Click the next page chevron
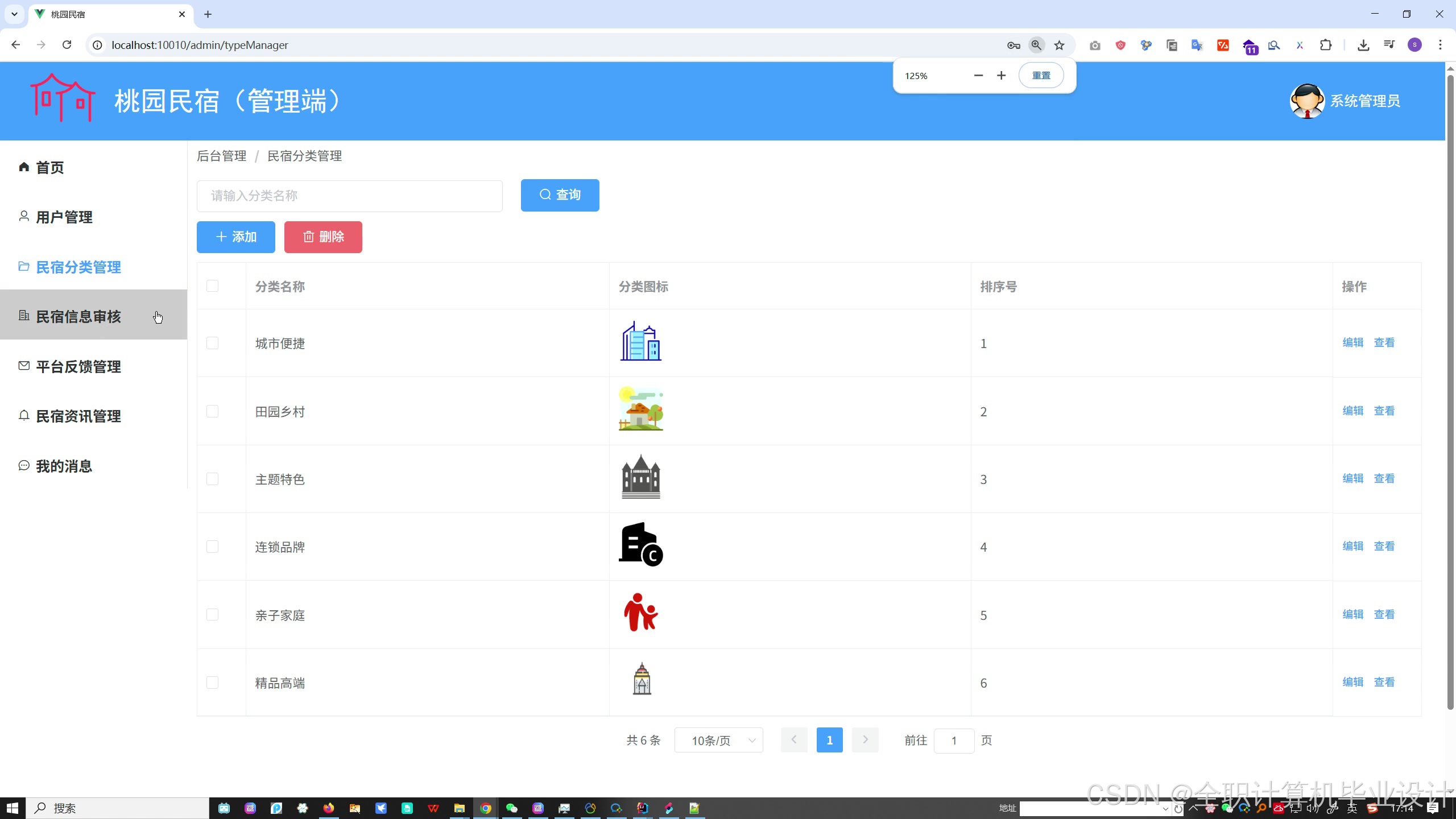Viewport: 1456px width, 819px height. coord(865,740)
